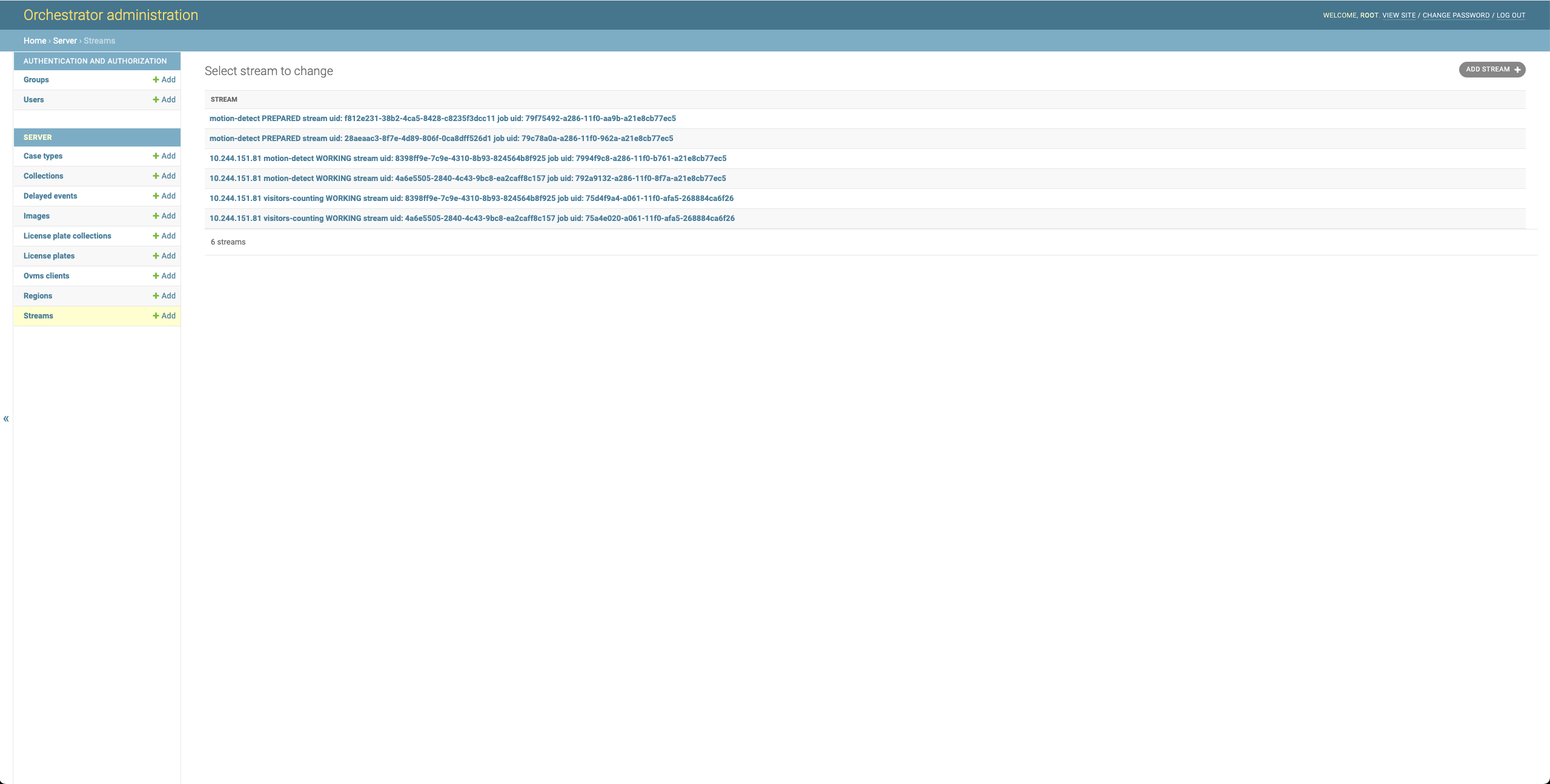
Task: Open the Streams entry in the sidebar
Action: tap(38, 315)
